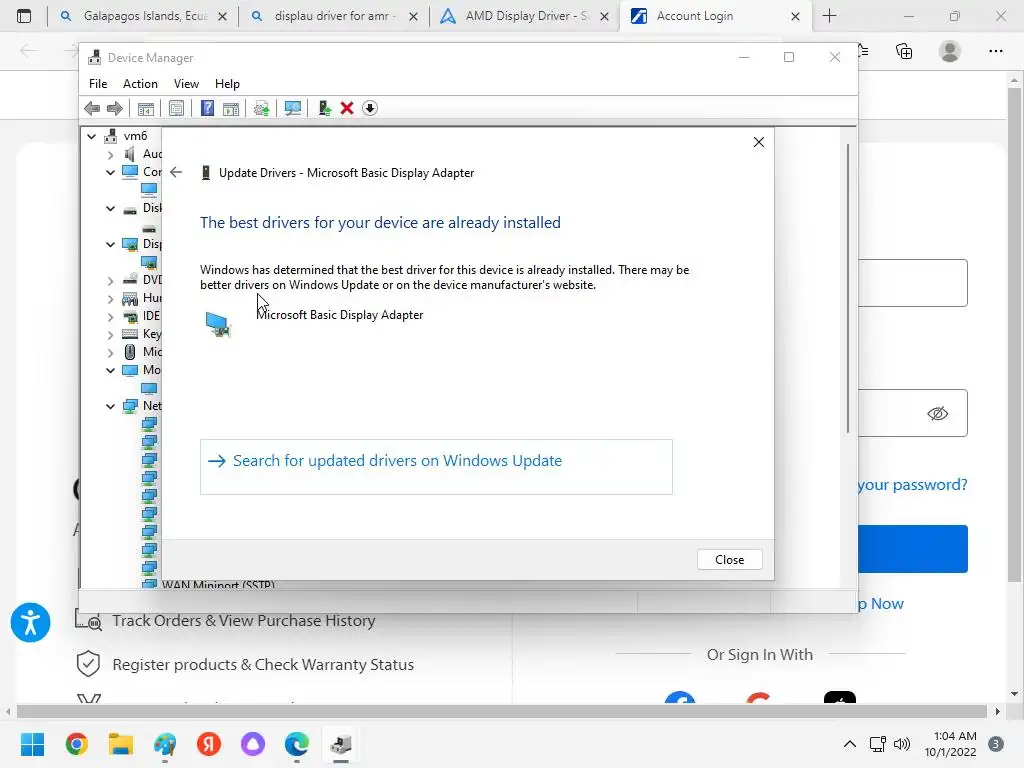Open File Explorer from the taskbar
1024x768 pixels.
[121, 744]
